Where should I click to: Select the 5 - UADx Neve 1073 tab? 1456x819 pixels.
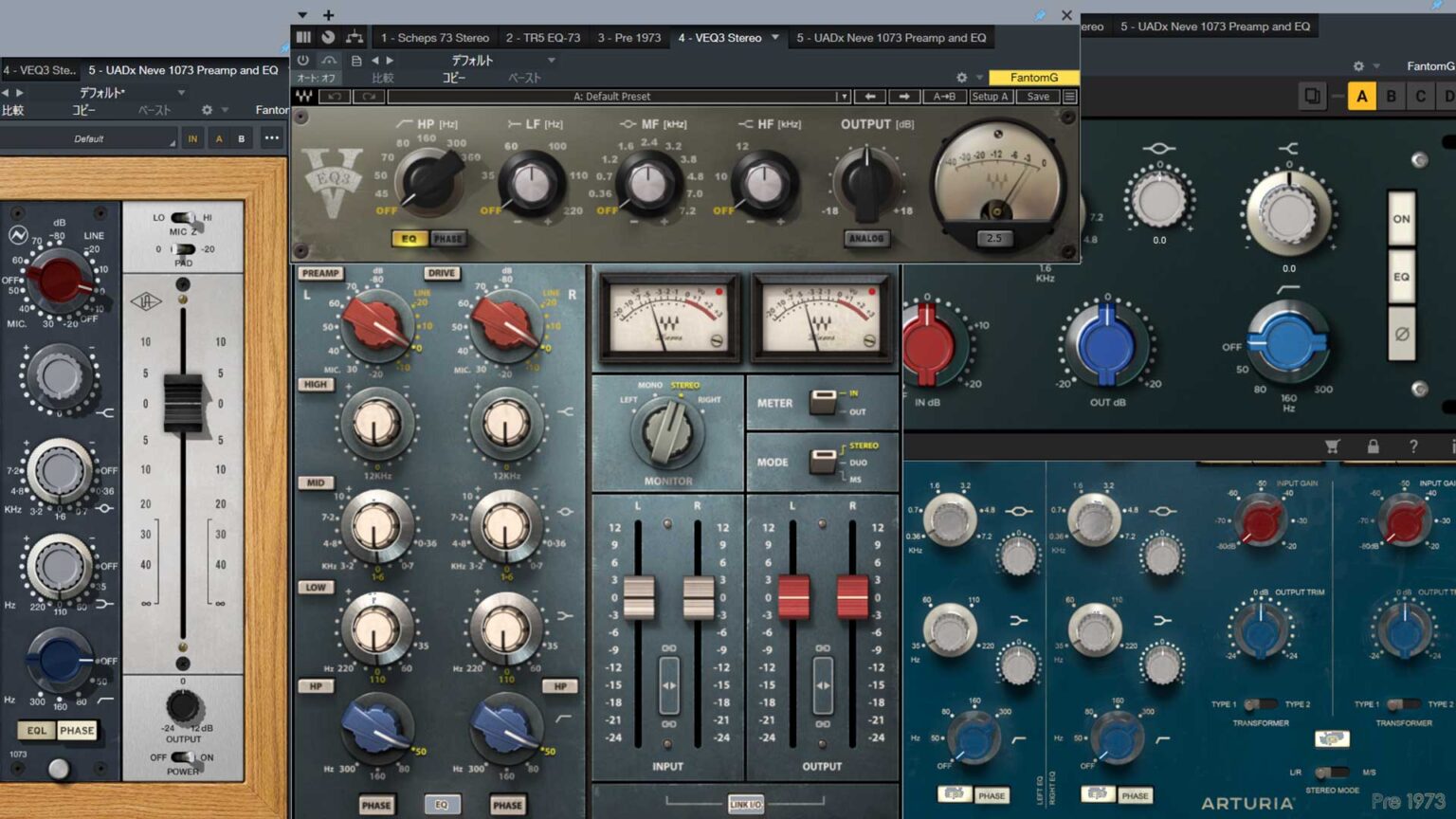coord(891,38)
